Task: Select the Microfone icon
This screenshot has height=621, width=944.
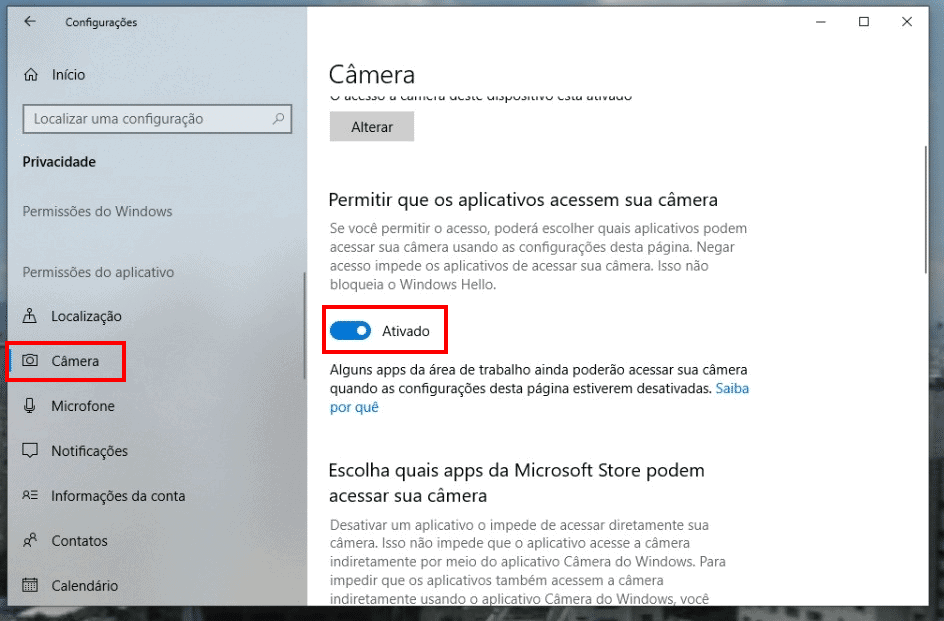Action: pyautogui.click(x=30, y=405)
